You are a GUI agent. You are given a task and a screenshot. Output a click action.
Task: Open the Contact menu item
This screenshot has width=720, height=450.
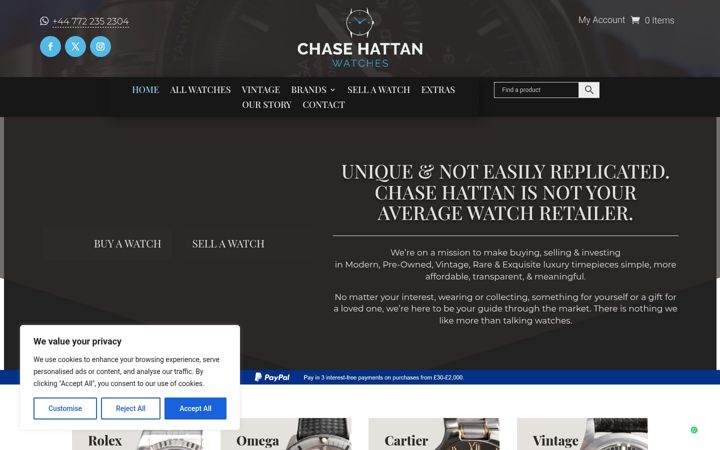324,105
